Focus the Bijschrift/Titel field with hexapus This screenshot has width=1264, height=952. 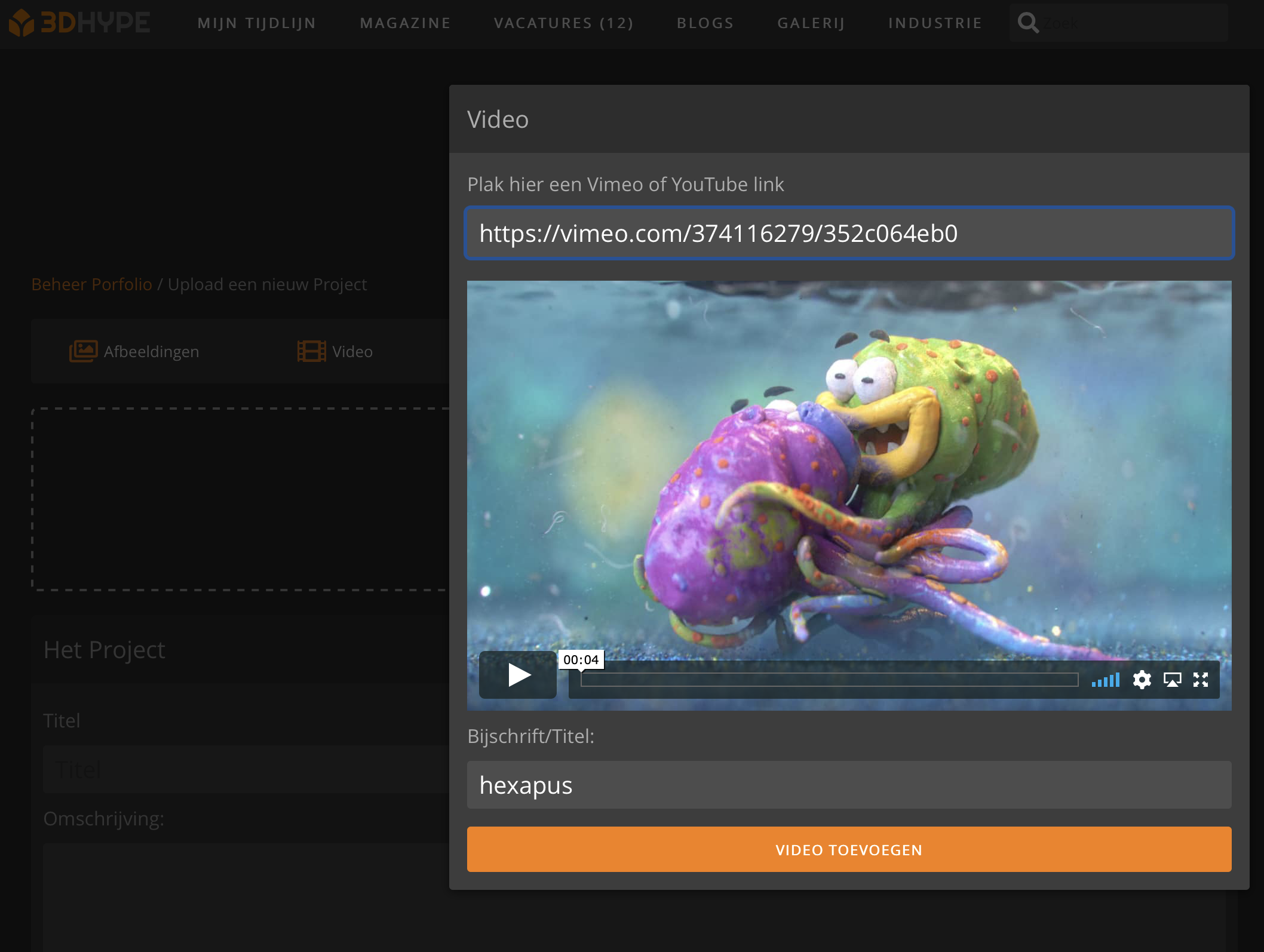(849, 785)
